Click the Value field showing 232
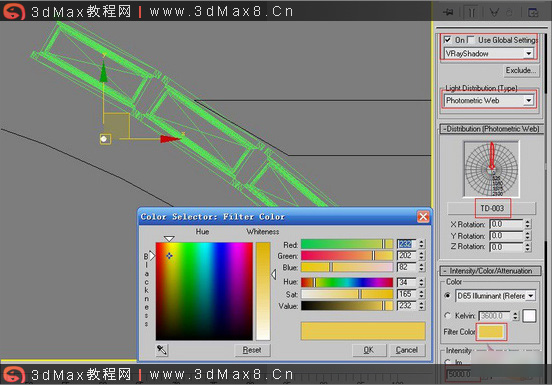Screen dimensions: 552x385 pos(407,305)
